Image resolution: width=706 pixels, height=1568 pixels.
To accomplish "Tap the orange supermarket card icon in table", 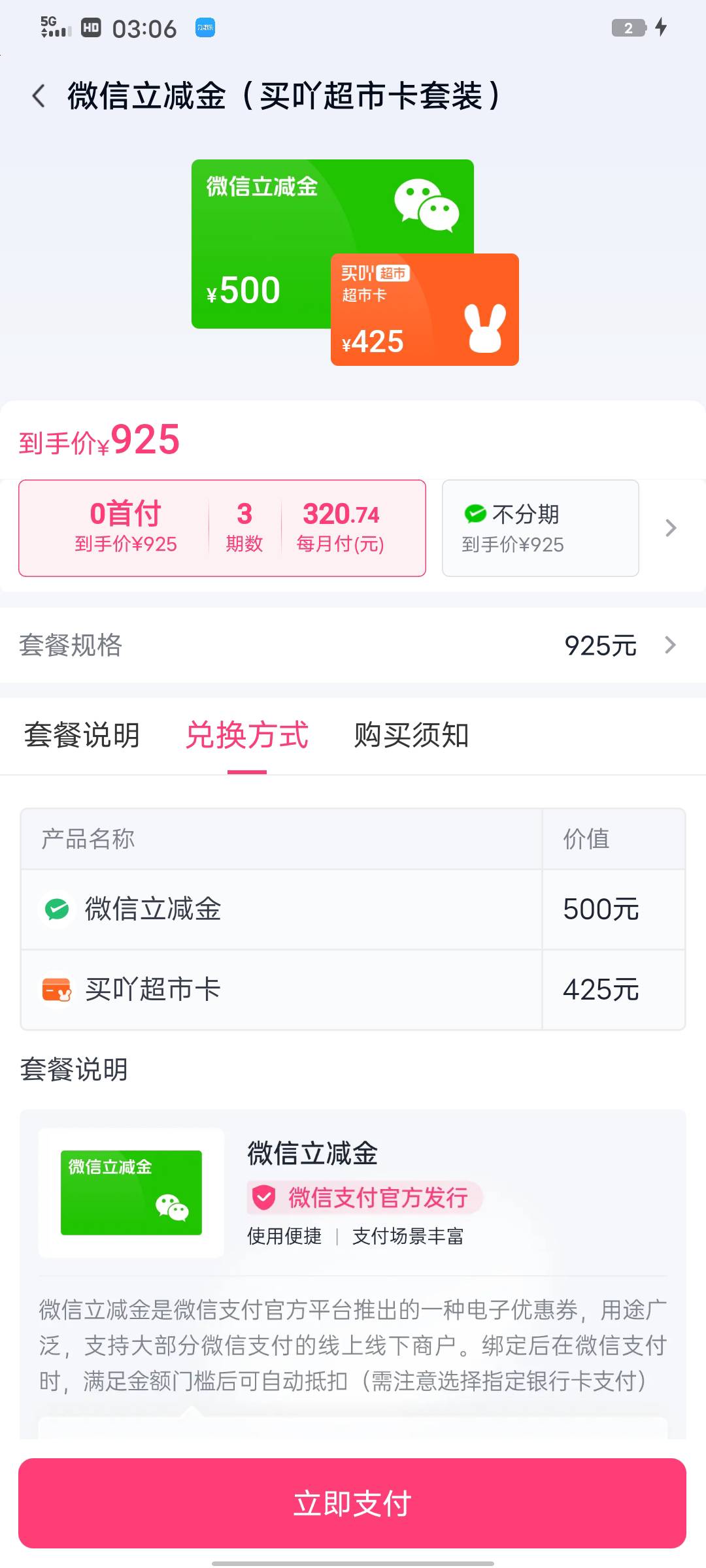I will (x=57, y=989).
